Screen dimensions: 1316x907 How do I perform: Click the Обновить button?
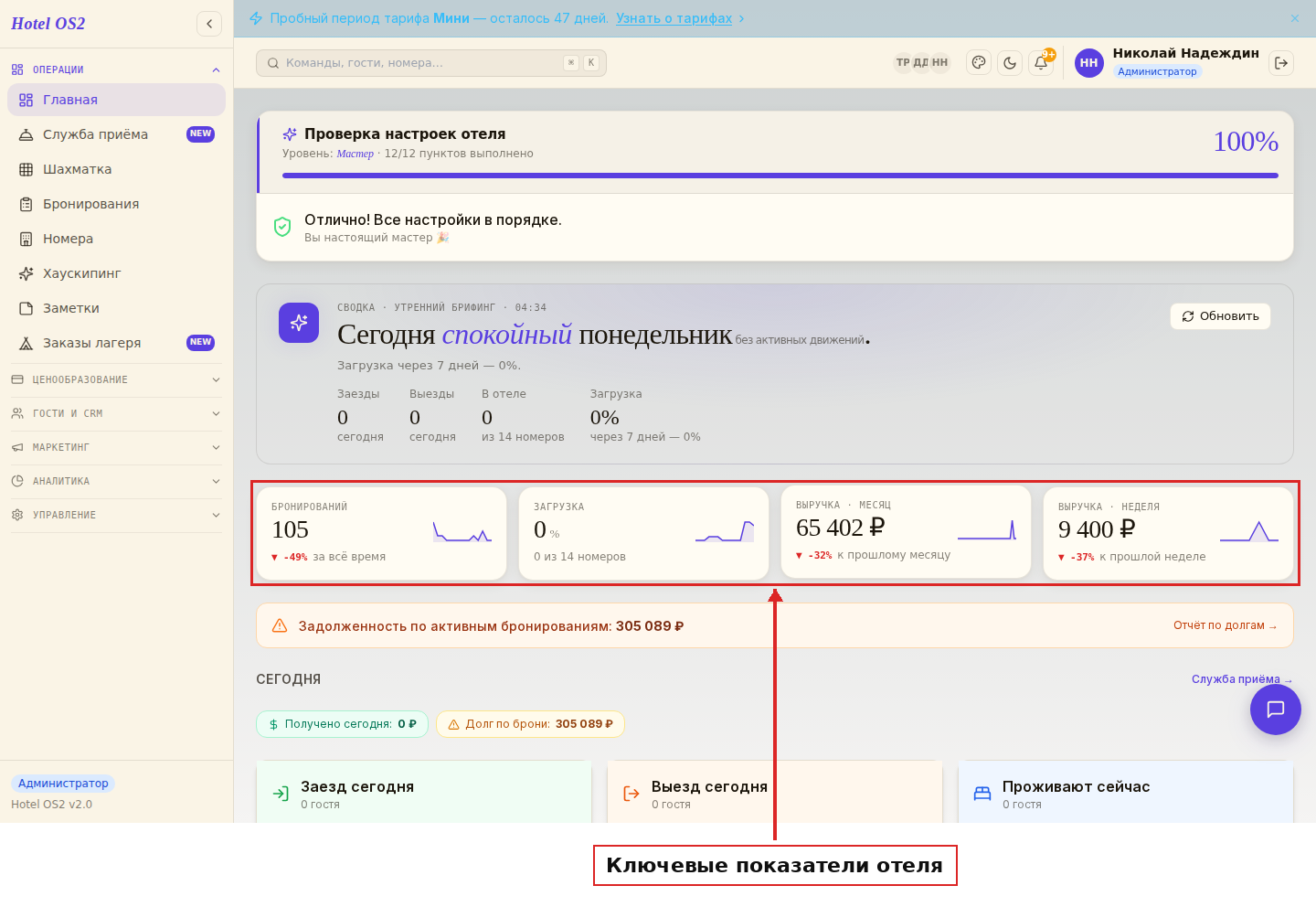(x=1220, y=316)
